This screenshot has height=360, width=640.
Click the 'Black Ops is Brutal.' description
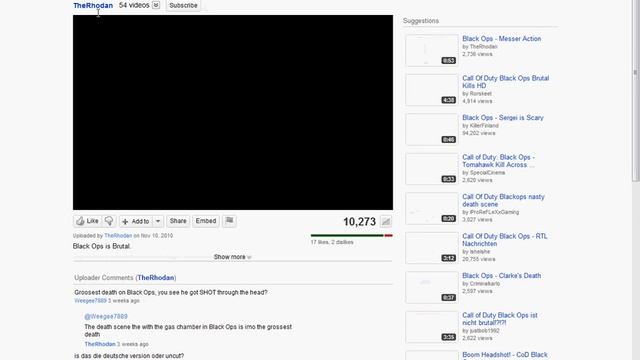click(x=102, y=246)
